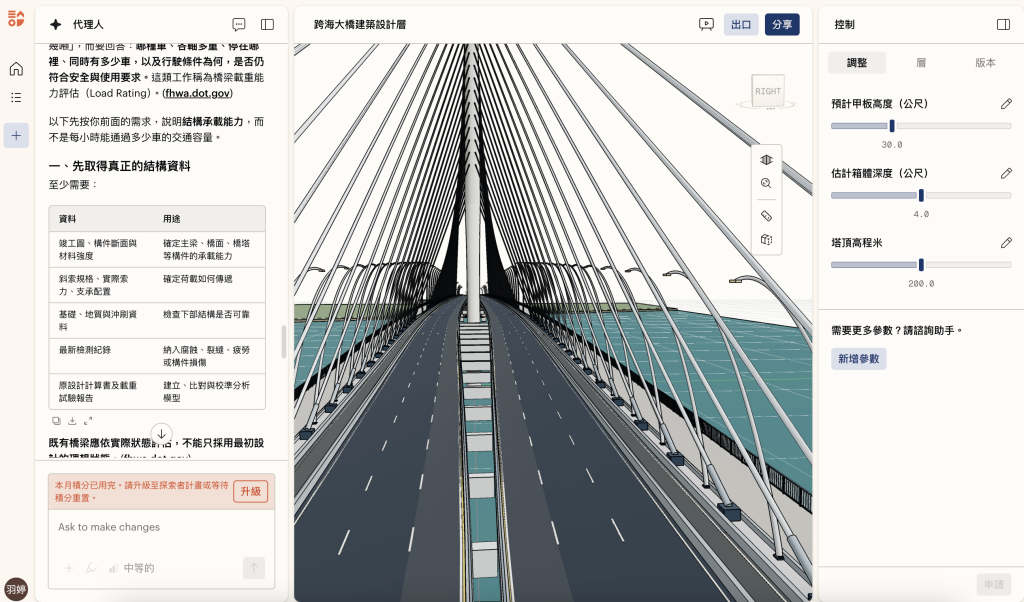Switch to the 調整 tab

point(857,63)
